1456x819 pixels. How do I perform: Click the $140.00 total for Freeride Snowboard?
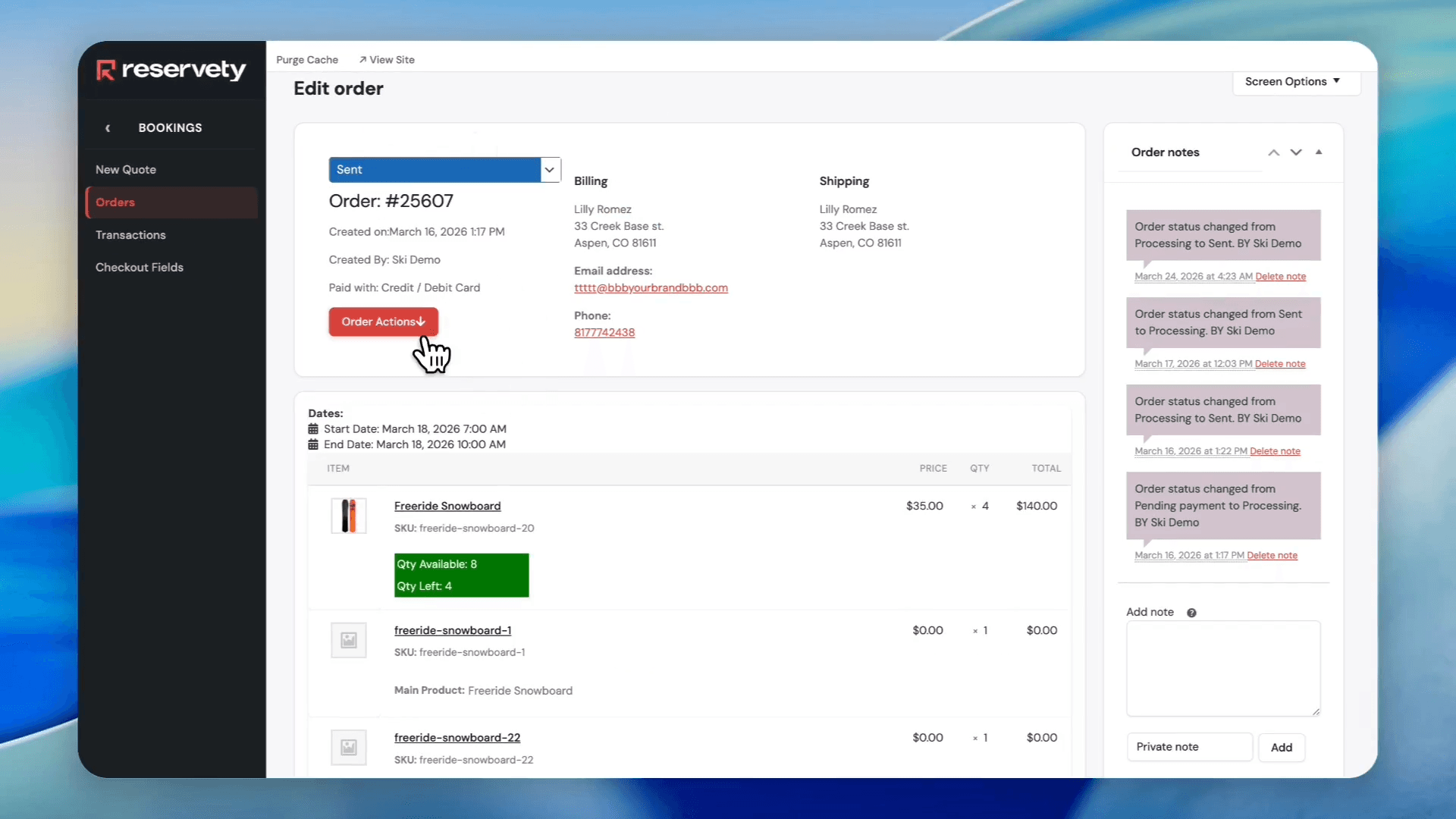click(x=1037, y=507)
